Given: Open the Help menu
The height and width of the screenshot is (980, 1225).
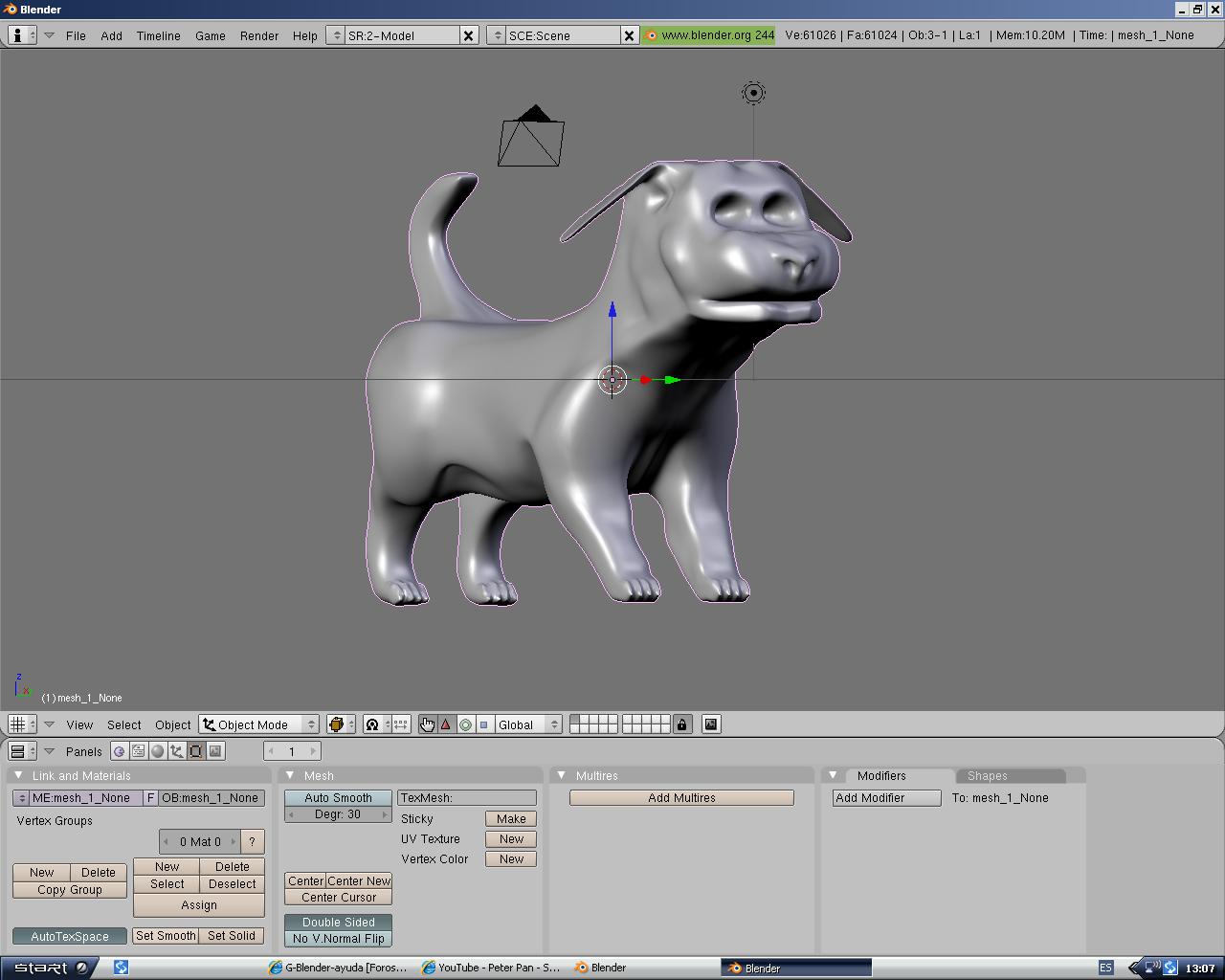Looking at the screenshot, I should coord(304,35).
